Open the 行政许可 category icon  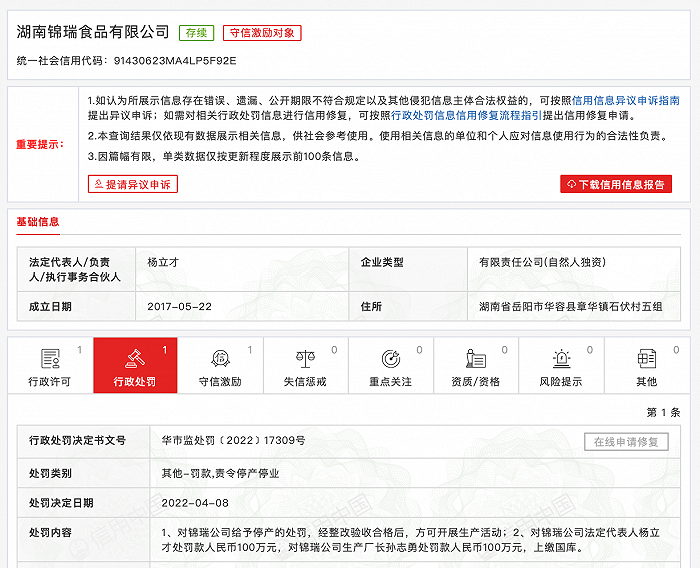point(50,358)
